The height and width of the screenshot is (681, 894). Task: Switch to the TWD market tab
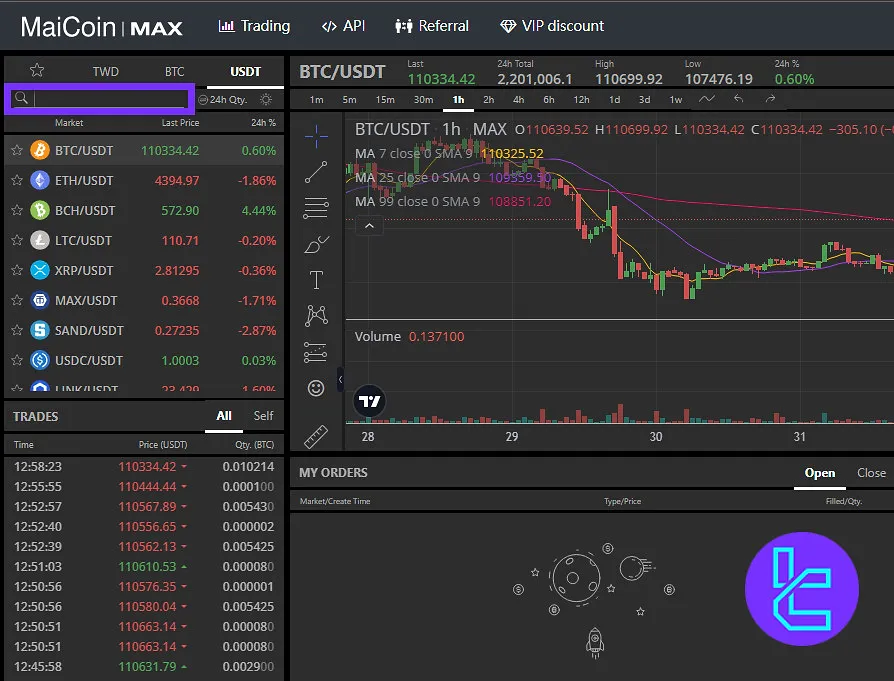[x=105, y=71]
